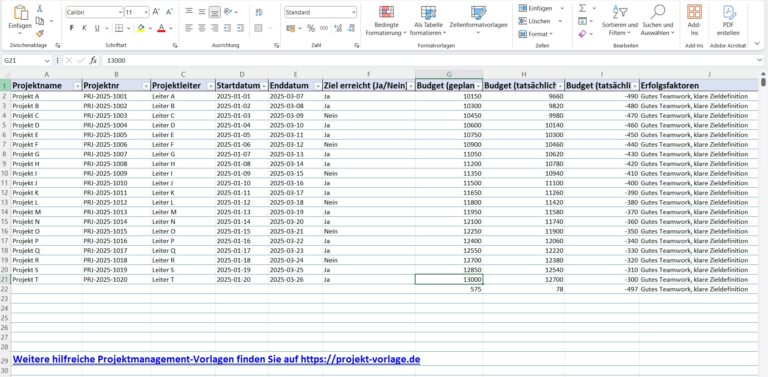This screenshot has height=377, width=768.
Task: Toggle underline with the U button
Action: pyautogui.click(x=96, y=28)
